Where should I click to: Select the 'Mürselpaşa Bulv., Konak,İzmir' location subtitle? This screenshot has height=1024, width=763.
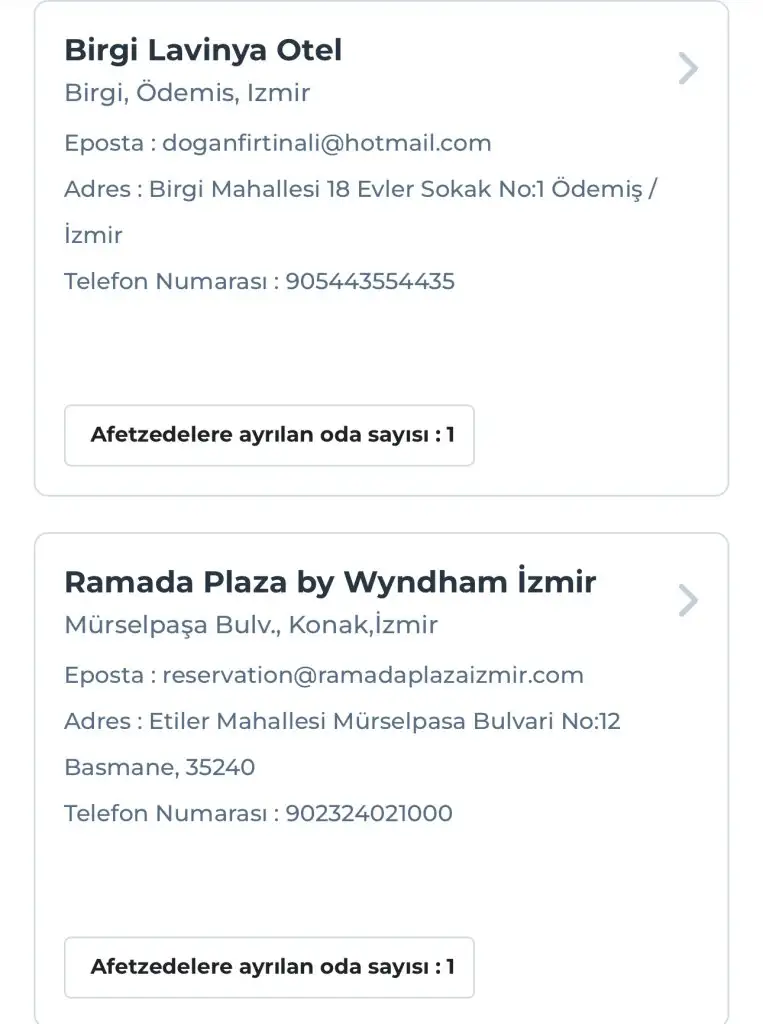tap(251, 625)
